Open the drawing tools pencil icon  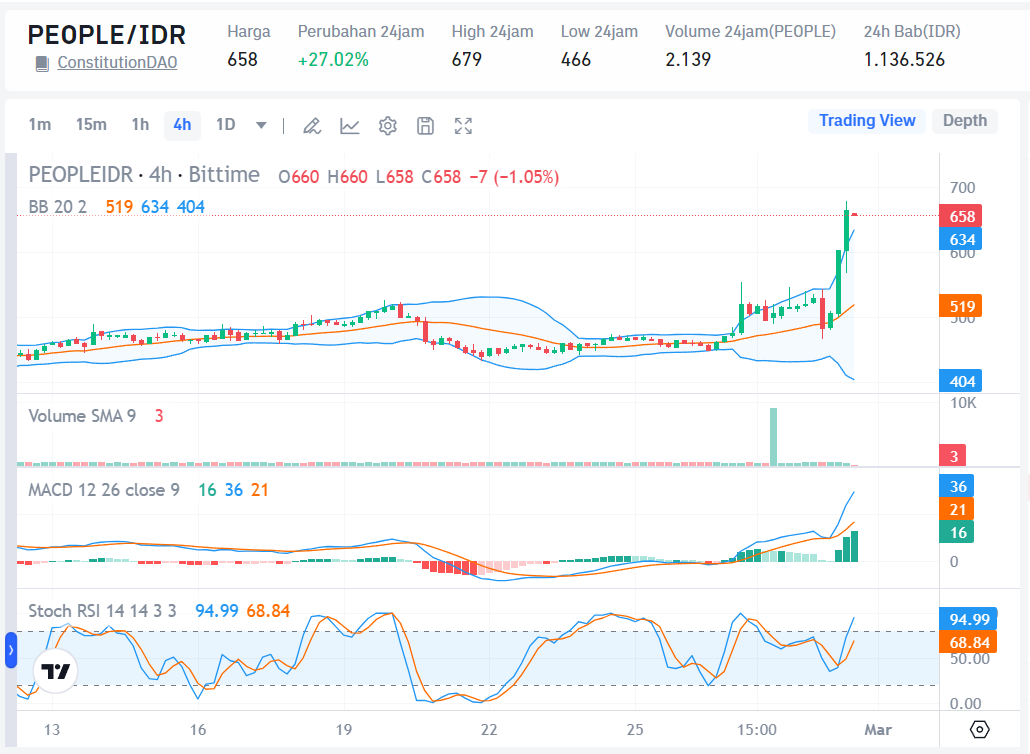(312, 125)
